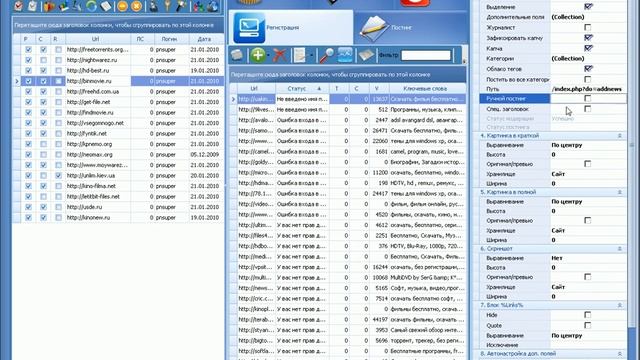Click the golden key icon
Viewport: 640px width, 360px height.
[x=167, y=6]
